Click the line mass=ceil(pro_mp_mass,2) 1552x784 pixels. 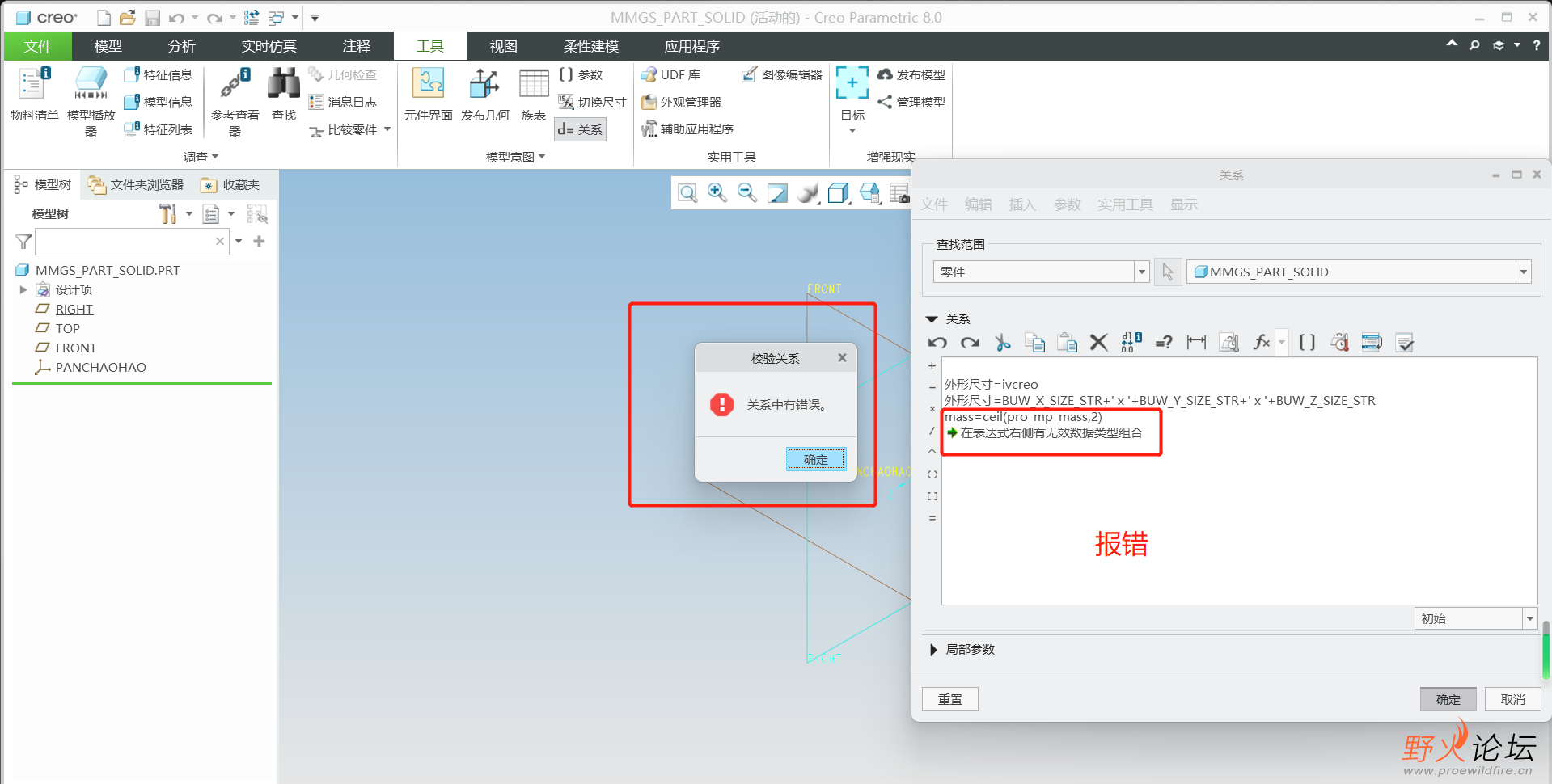[1023, 417]
